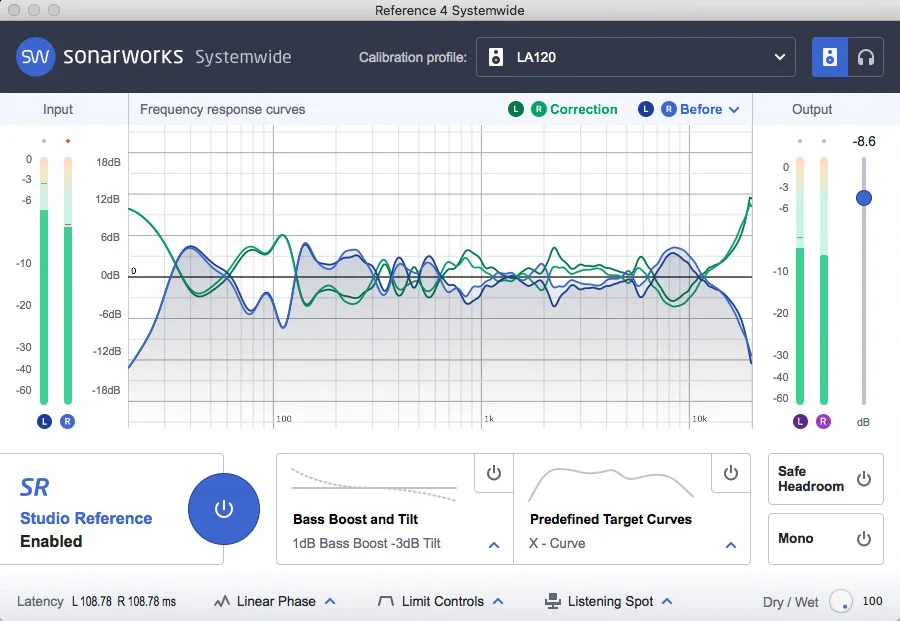
Task: Click the output R channel badge
Action: [x=823, y=422]
